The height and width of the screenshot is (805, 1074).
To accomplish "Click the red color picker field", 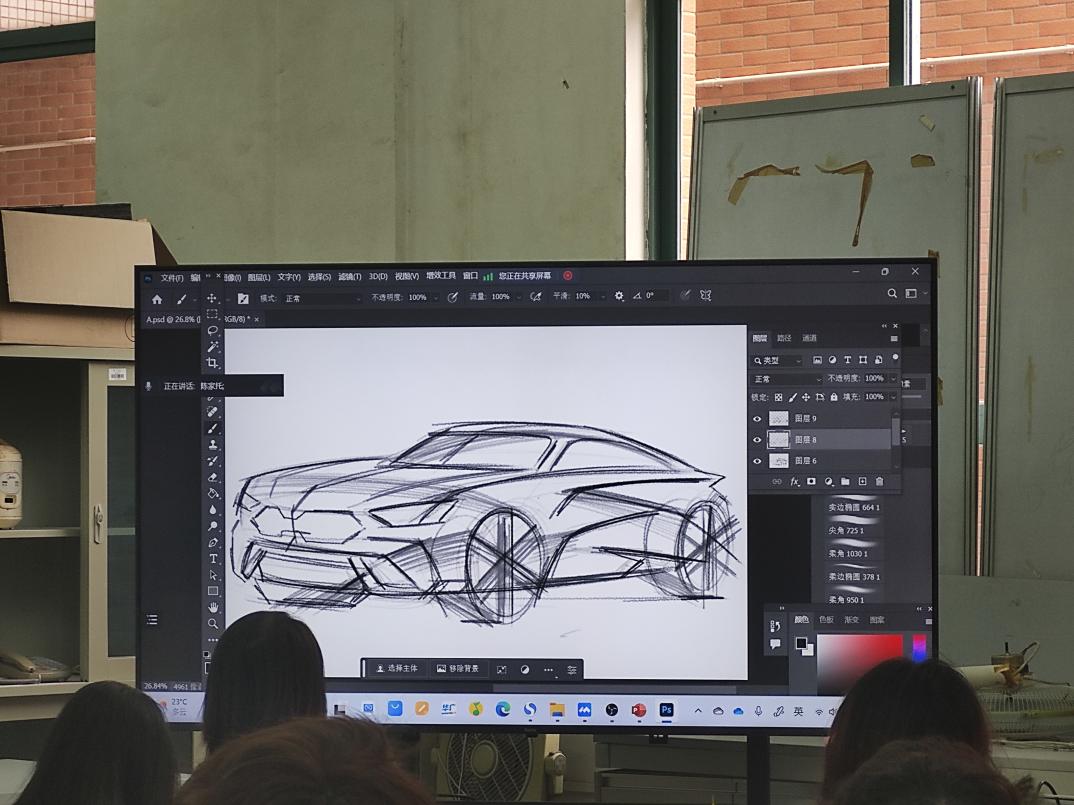I will [x=860, y=662].
